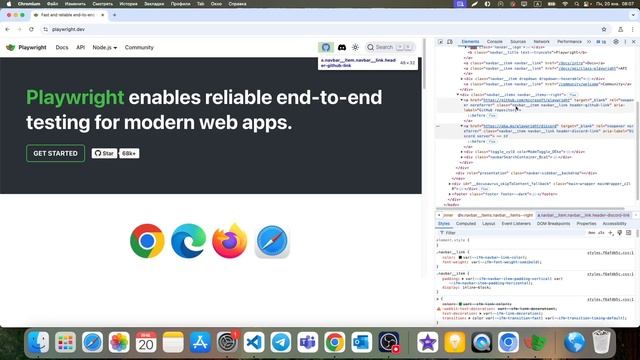This screenshot has height=360, width=640.
Task: Collapse the discord-link anchor node
Action: tap(462, 126)
